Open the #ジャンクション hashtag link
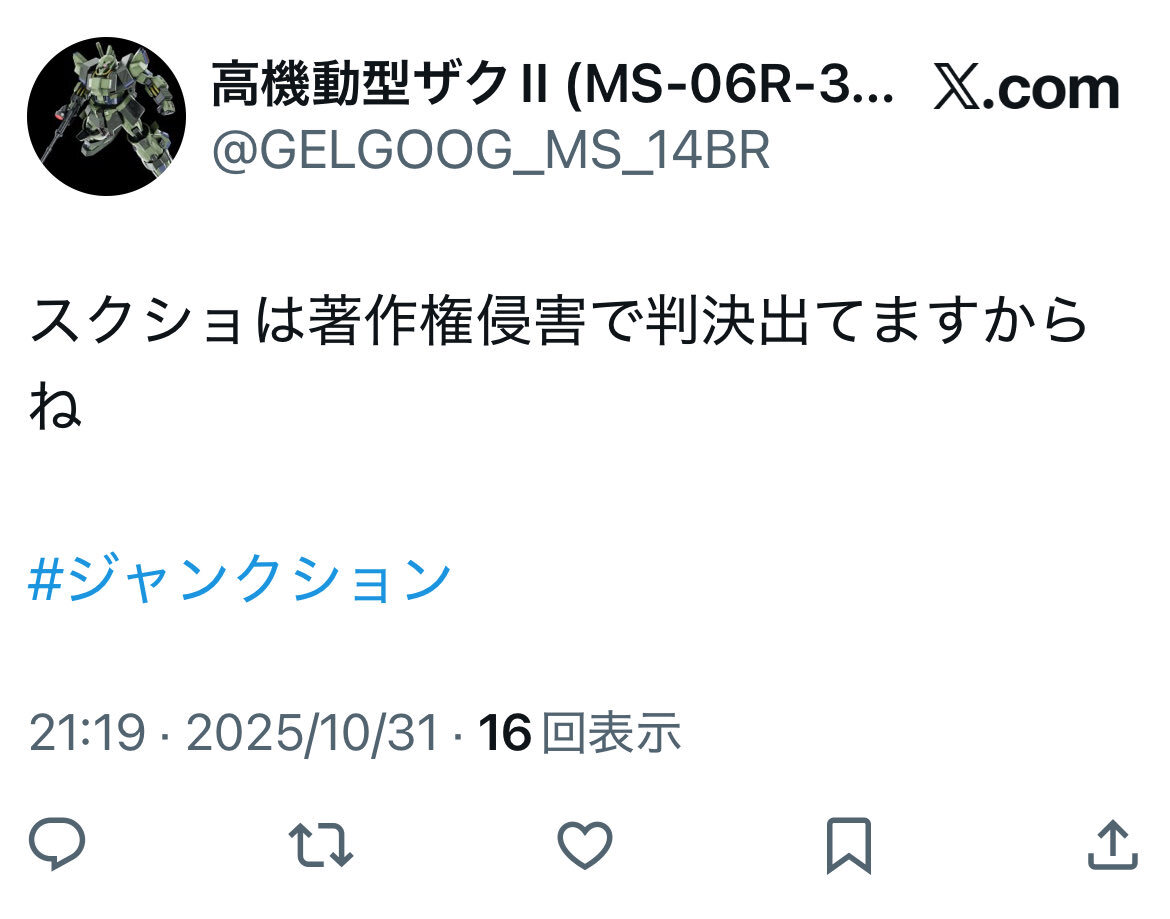This screenshot has width=1170, height=919. [240, 580]
